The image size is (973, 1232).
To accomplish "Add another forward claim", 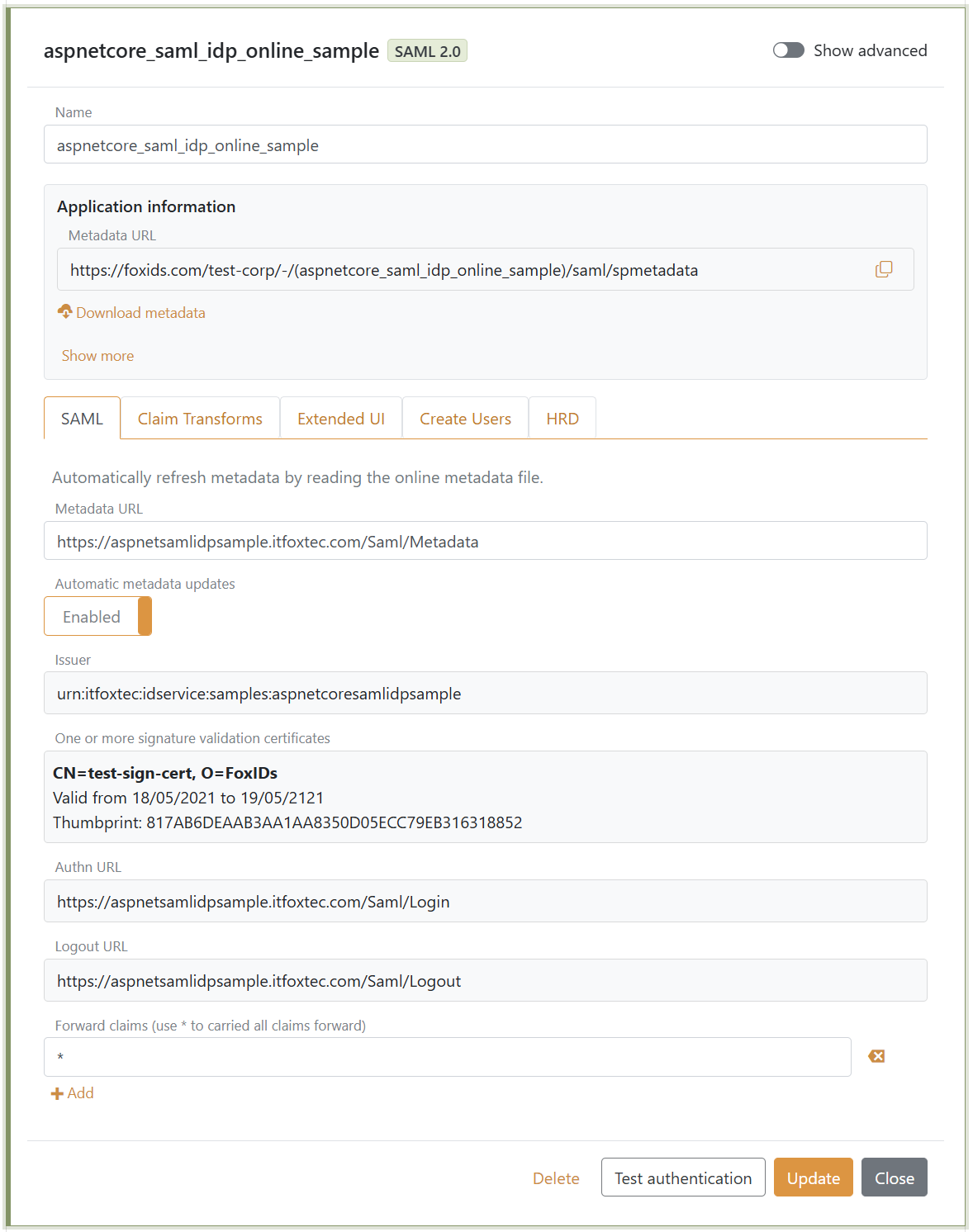I will (73, 1093).
